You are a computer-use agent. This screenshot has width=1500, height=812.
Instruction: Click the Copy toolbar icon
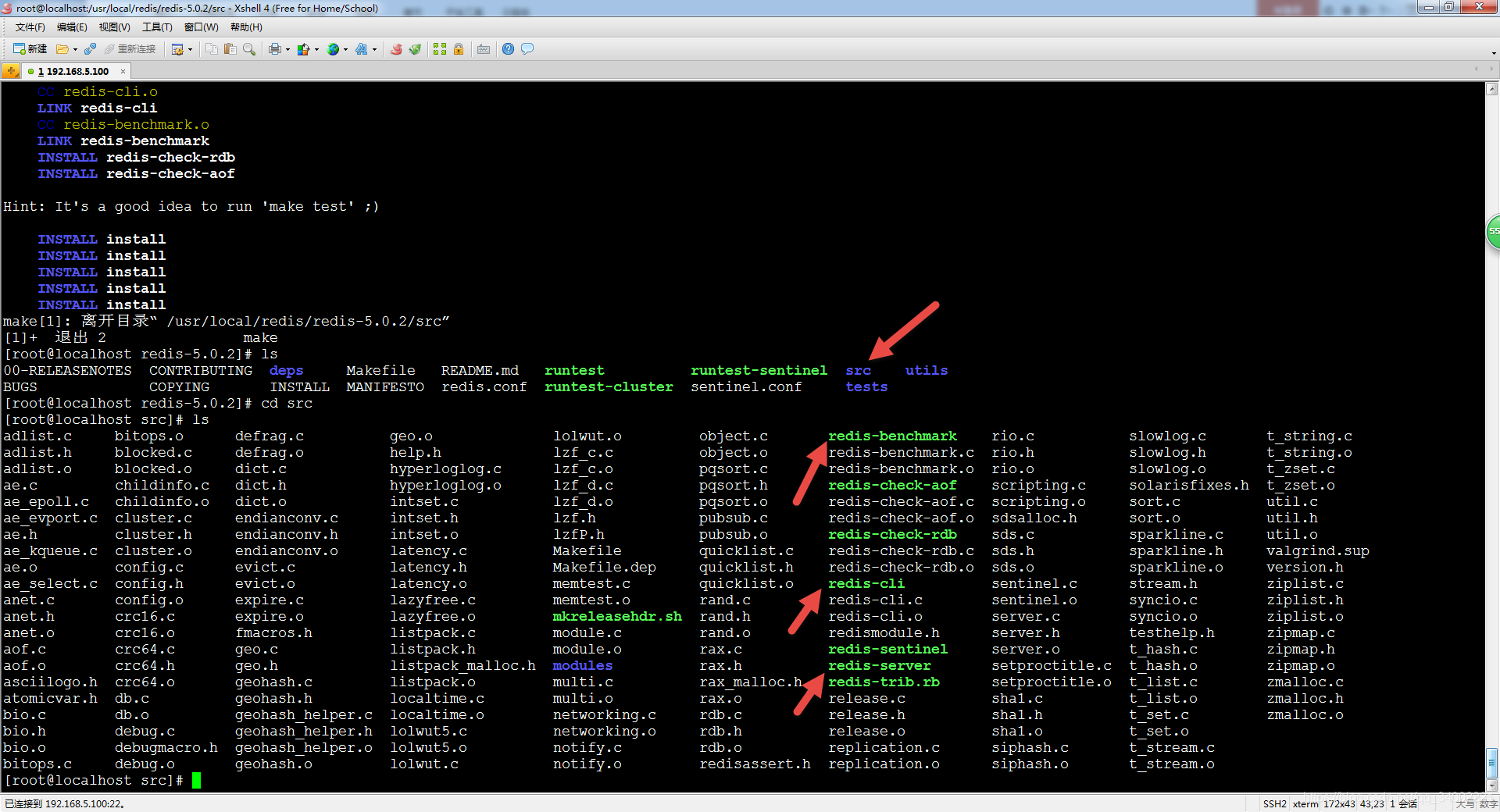[212, 49]
